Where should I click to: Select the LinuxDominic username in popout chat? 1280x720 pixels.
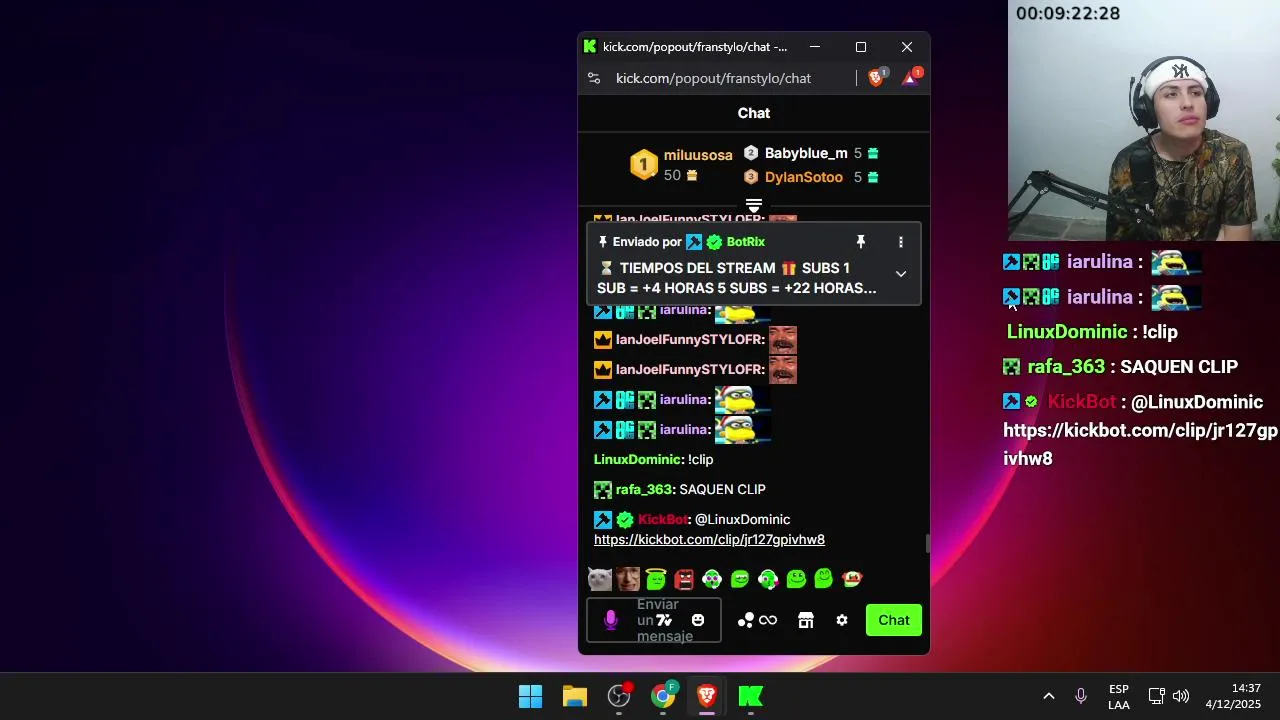(x=637, y=459)
